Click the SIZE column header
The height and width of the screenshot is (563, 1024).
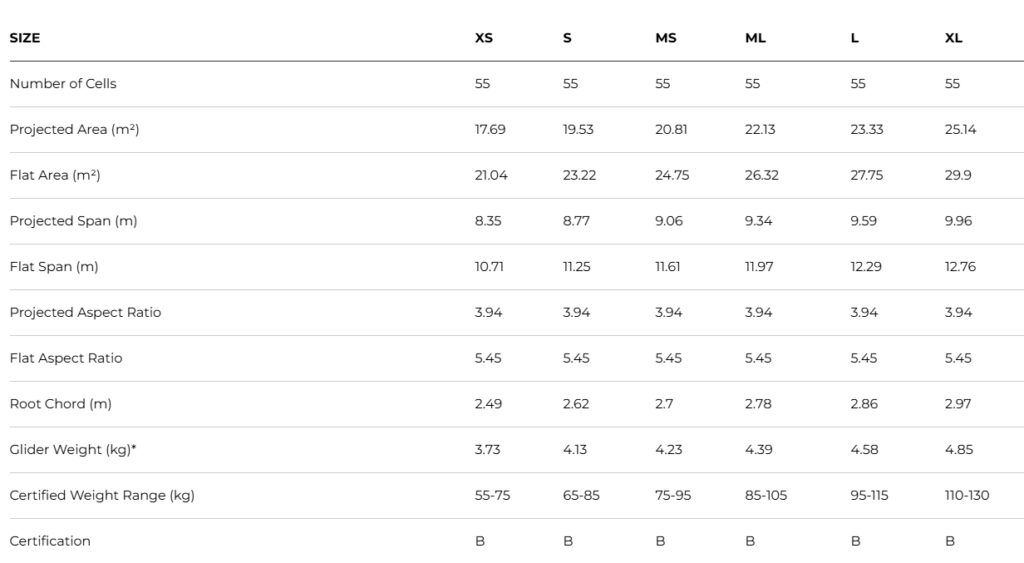pos(25,38)
